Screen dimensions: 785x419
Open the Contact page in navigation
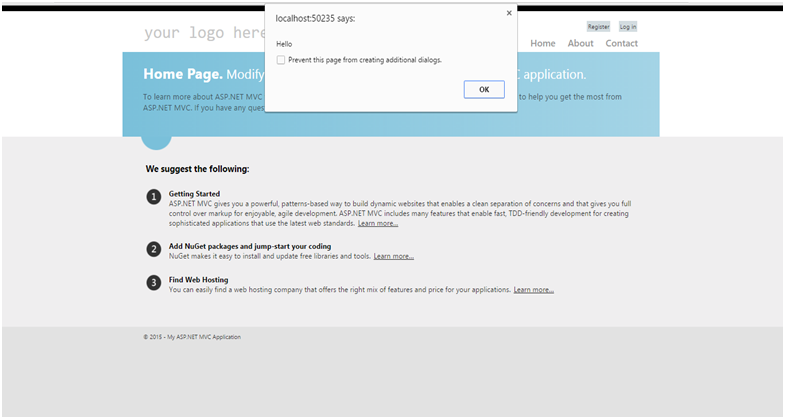(621, 44)
